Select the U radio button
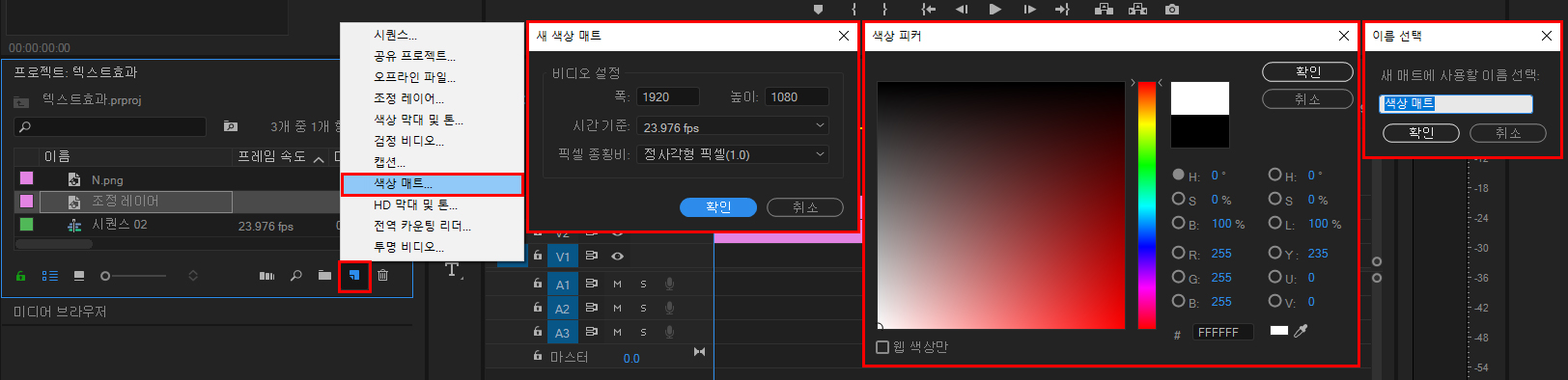 click(x=1274, y=277)
